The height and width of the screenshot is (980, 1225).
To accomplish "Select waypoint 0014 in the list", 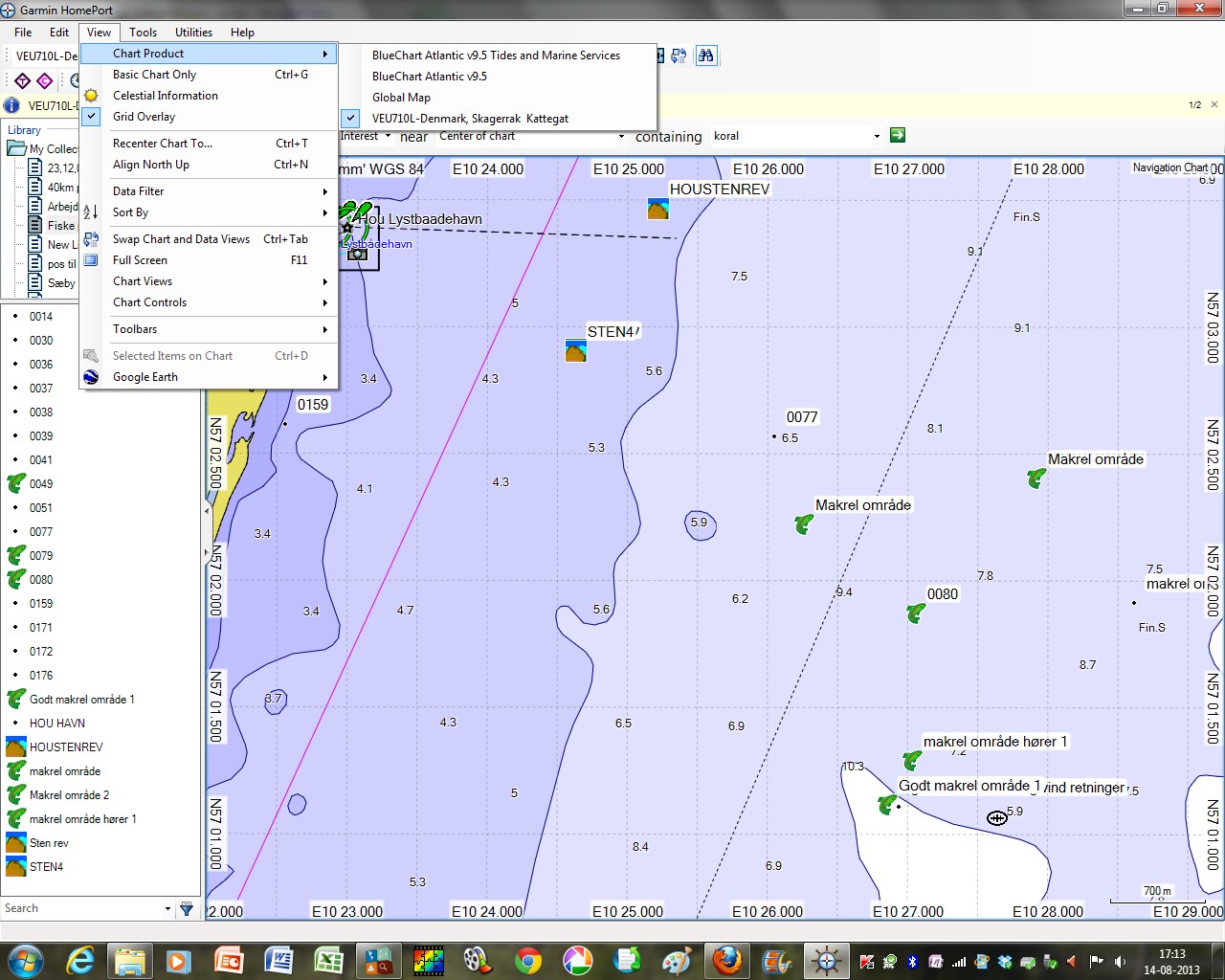I will pos(41,316).
